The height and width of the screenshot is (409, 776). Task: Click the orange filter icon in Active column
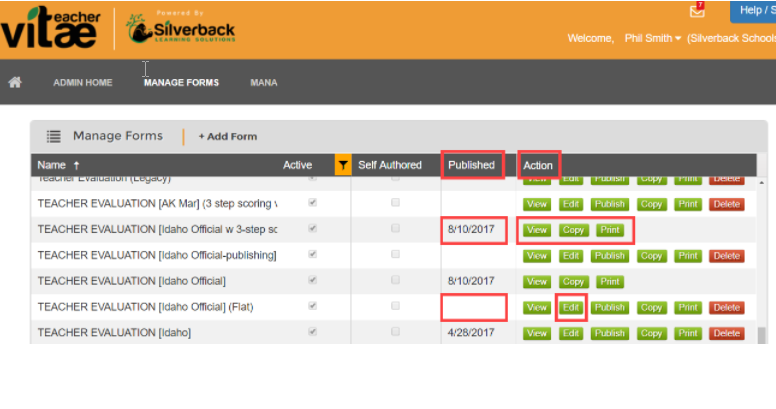[343, 165]
